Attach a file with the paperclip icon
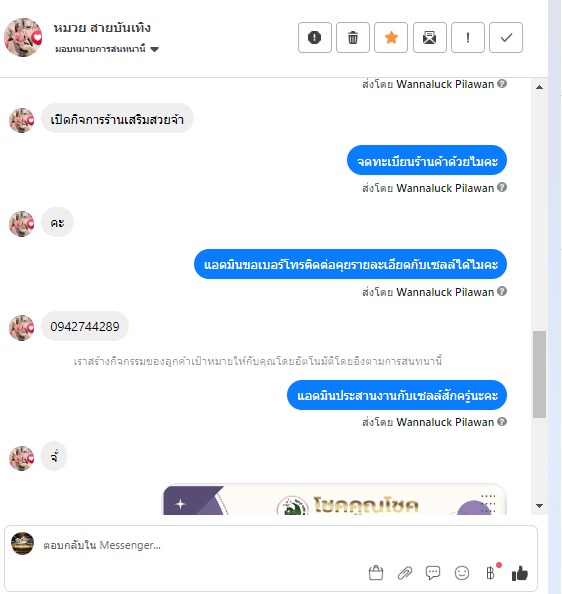Viewport: 562px width, 594px height. 404,573
